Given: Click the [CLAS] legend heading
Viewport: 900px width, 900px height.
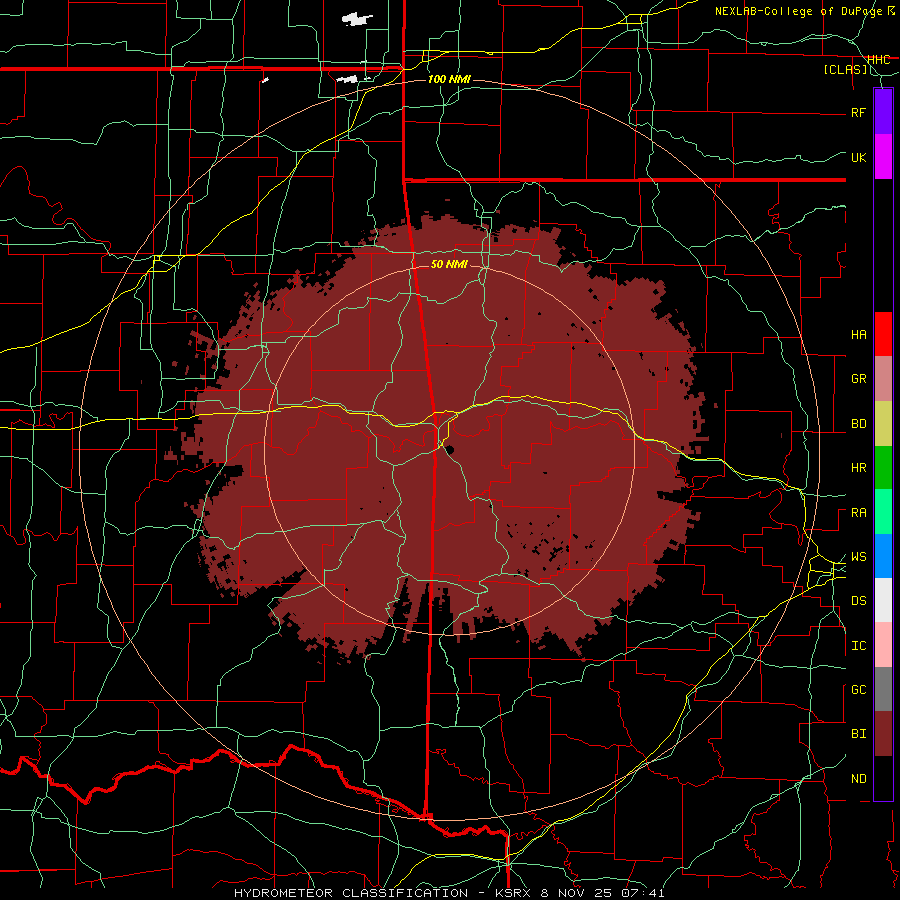Looking at the screenshot, I should [845, 70].
